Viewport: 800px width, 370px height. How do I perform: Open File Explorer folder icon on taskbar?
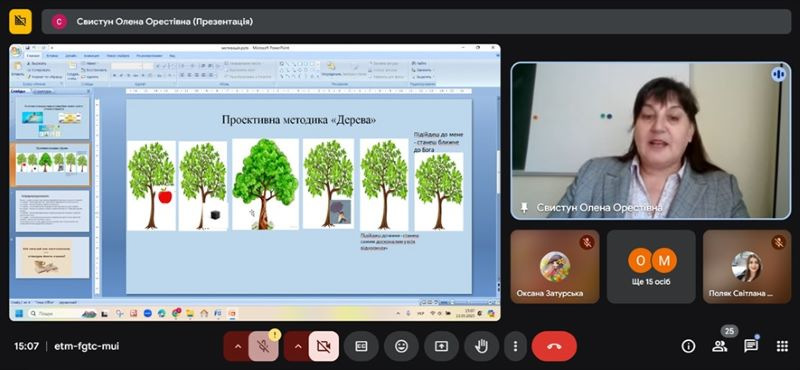[x=190, y=313]
